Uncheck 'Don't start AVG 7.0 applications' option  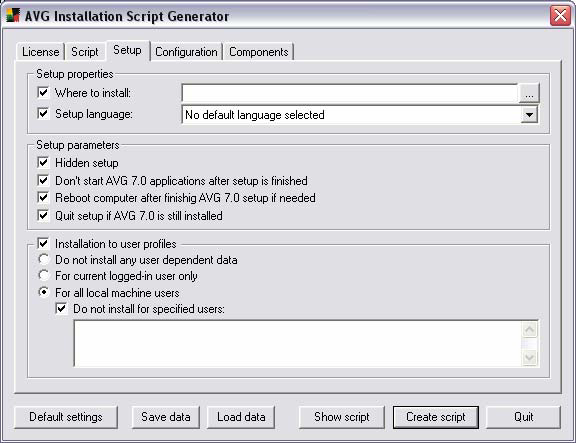coord(43,180)
